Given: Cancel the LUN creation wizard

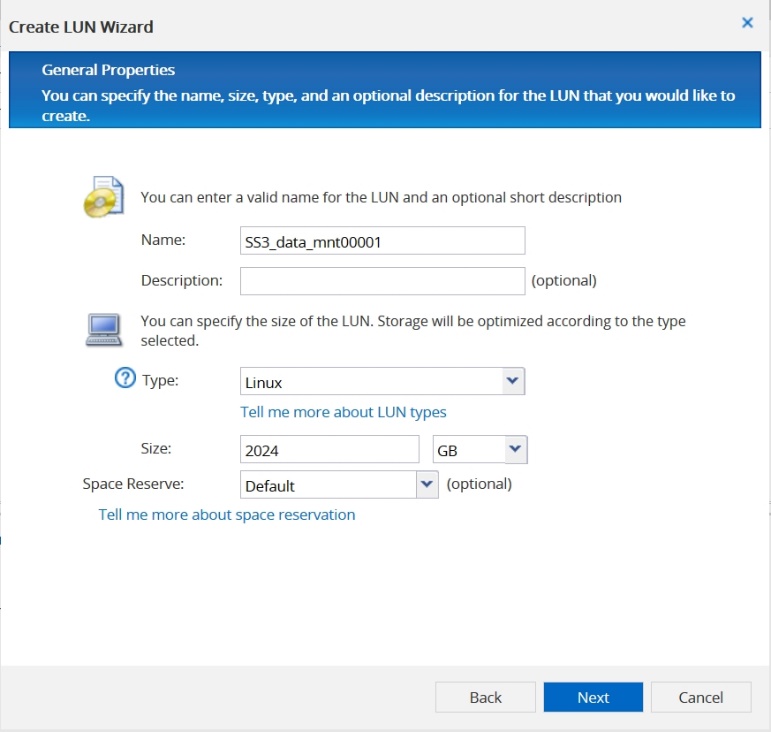Looking at the screenshot, I should tap(700, 697).
